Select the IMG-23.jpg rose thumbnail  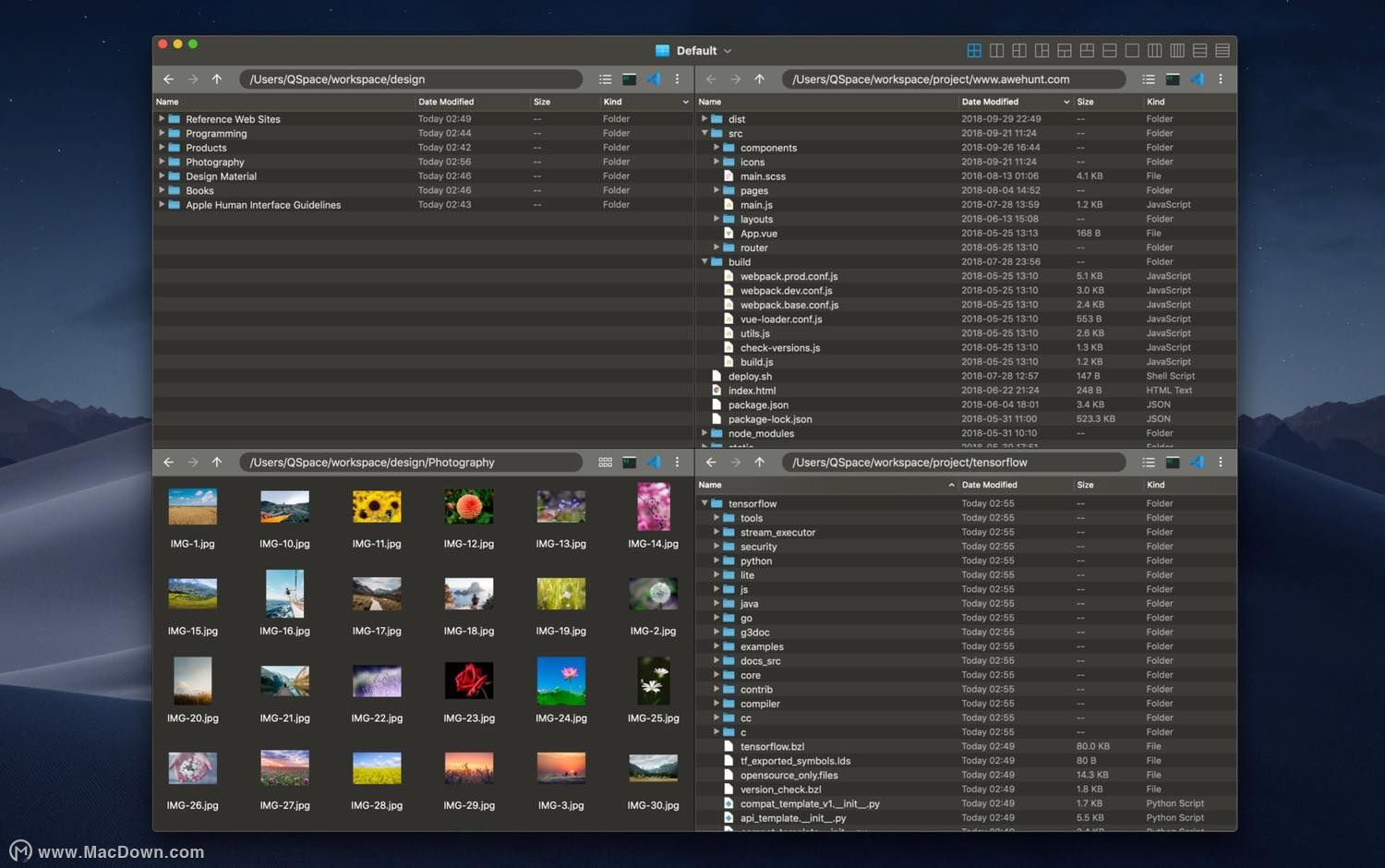469,681
